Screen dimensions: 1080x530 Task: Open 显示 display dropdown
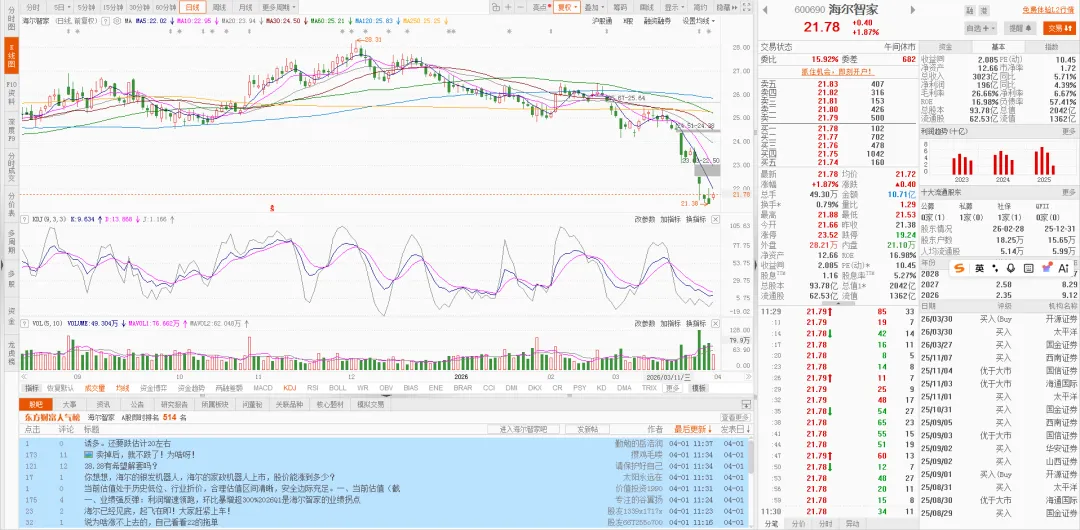[674, 7]
